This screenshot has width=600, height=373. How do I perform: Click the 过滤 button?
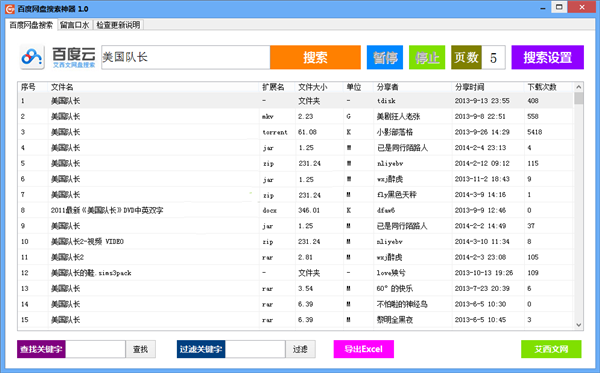tap(300, 349)
